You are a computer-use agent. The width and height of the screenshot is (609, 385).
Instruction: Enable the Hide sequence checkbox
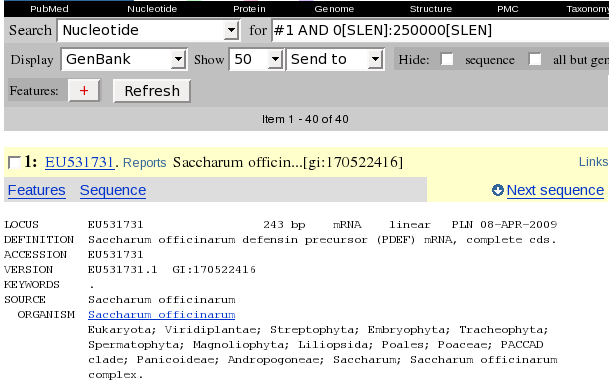click(447, 59)
